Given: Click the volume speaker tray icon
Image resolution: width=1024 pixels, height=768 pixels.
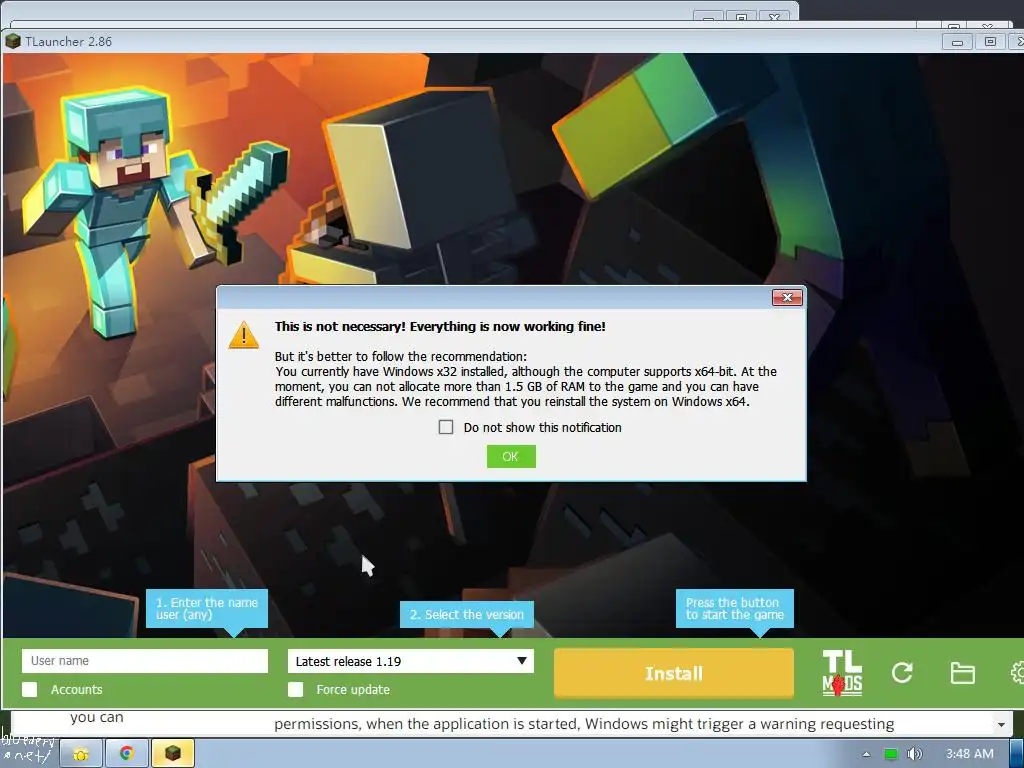Looking at the screenshot, I should coord(914,754).
